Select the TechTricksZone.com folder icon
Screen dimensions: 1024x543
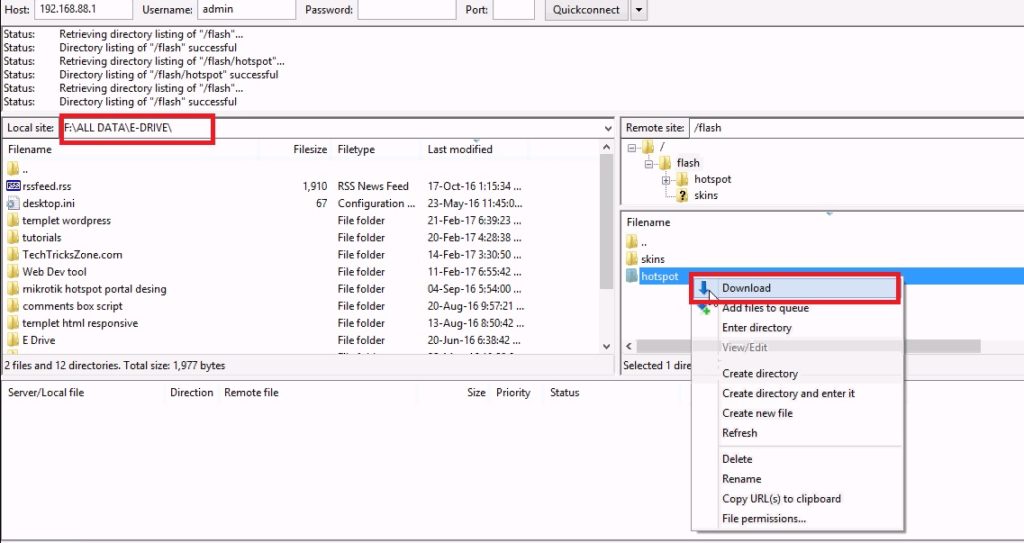pos(13,254)
